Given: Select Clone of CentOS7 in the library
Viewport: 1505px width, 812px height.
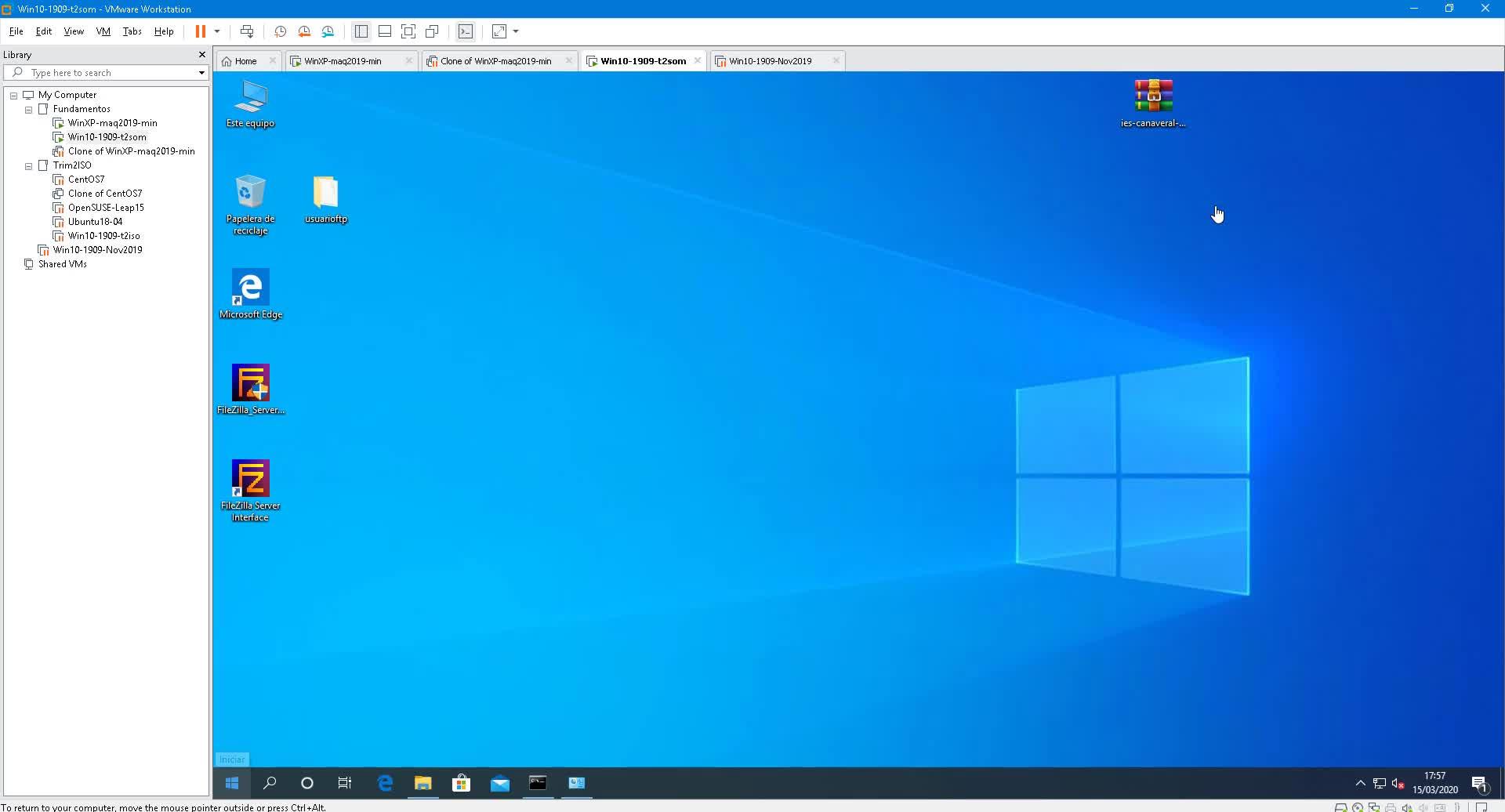Looking at the screenshot, I should pos(105,194).
